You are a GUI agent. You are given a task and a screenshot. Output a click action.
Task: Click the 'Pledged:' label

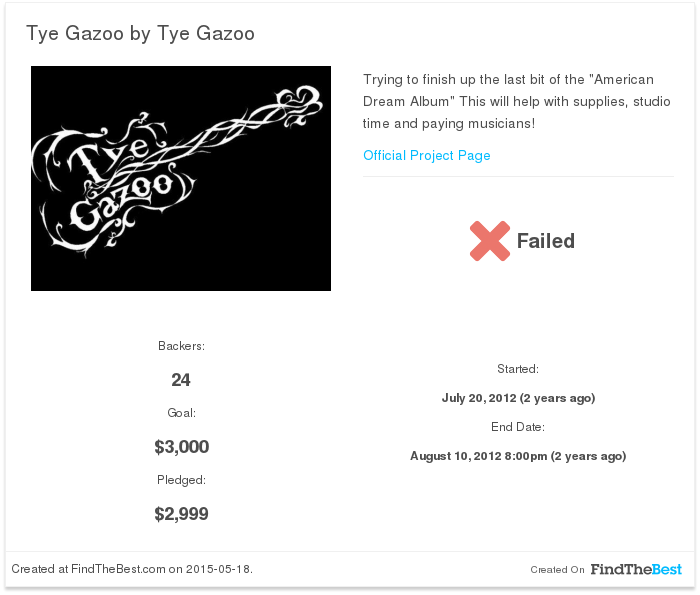pyautogui.click(x=181, y=480)
